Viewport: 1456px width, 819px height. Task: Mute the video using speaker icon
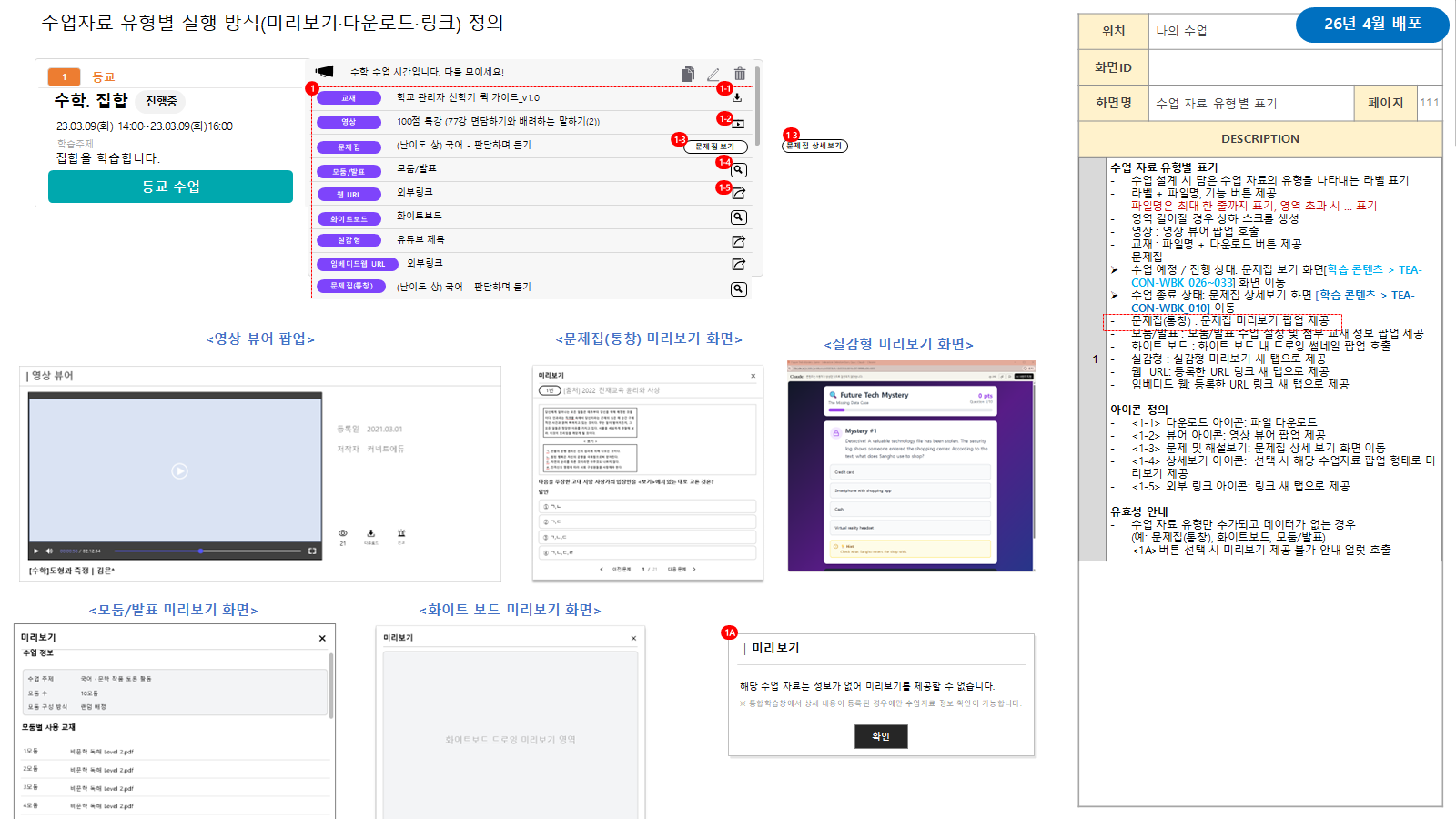click(x=50, y=551)
